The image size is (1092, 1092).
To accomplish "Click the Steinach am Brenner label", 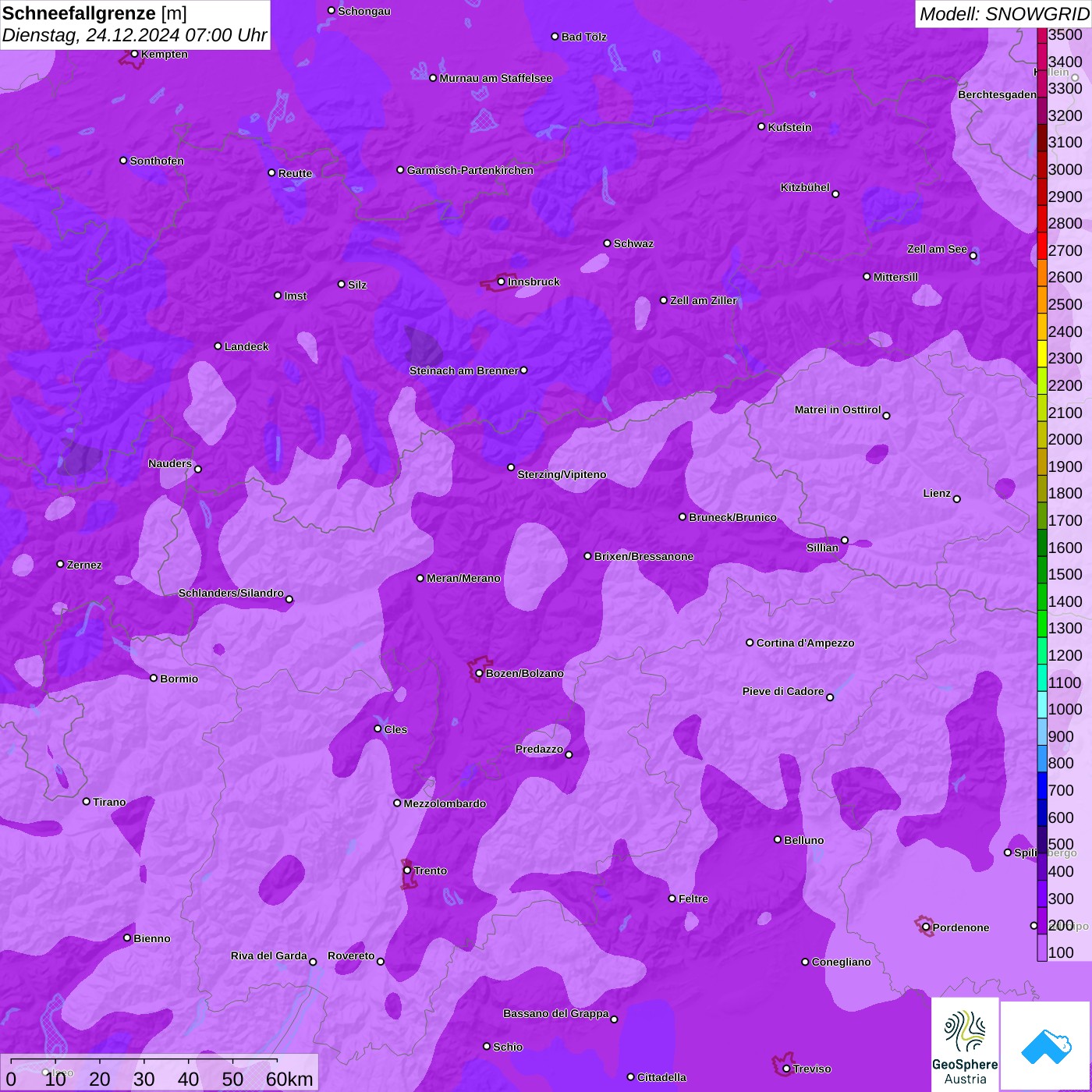I will coord(464,370).
